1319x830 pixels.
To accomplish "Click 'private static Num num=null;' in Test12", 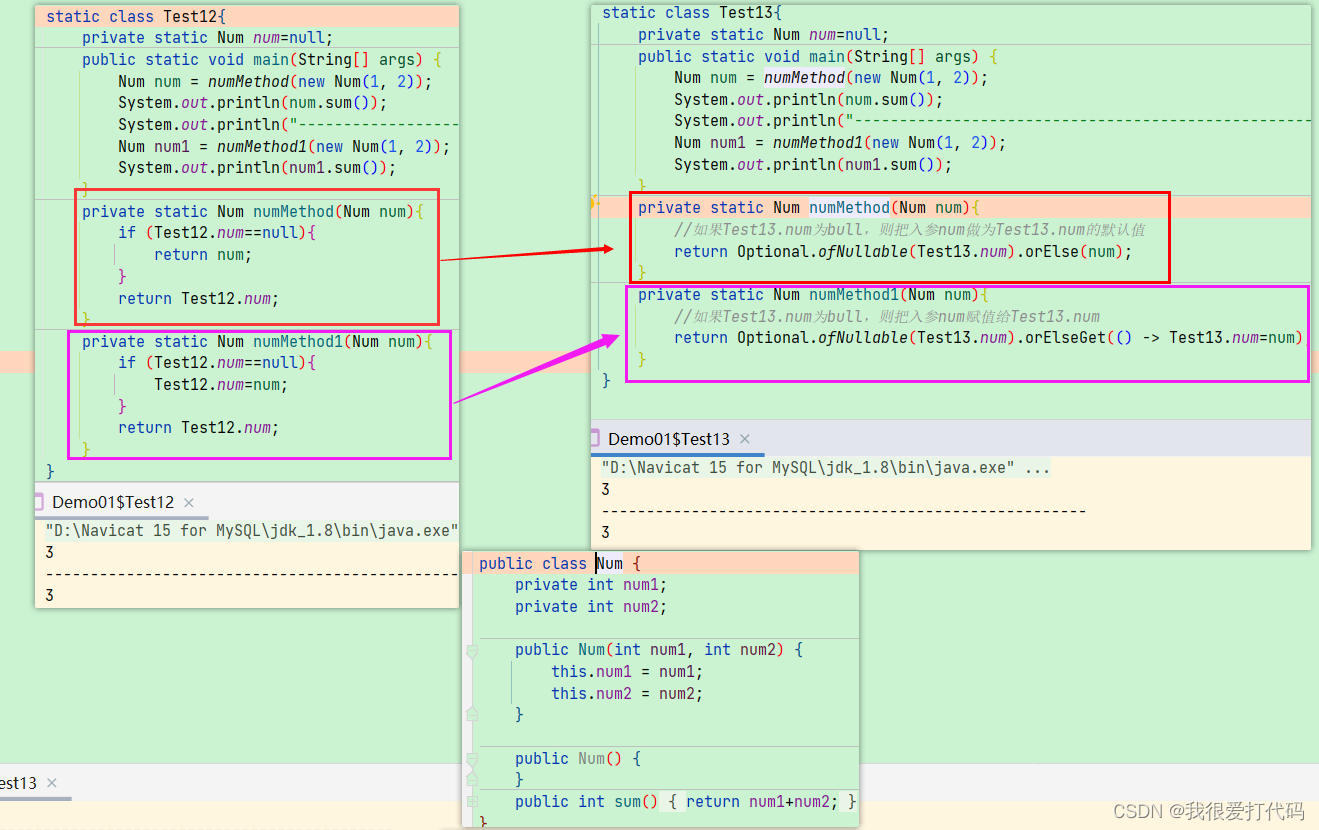I will pos(207,38).
